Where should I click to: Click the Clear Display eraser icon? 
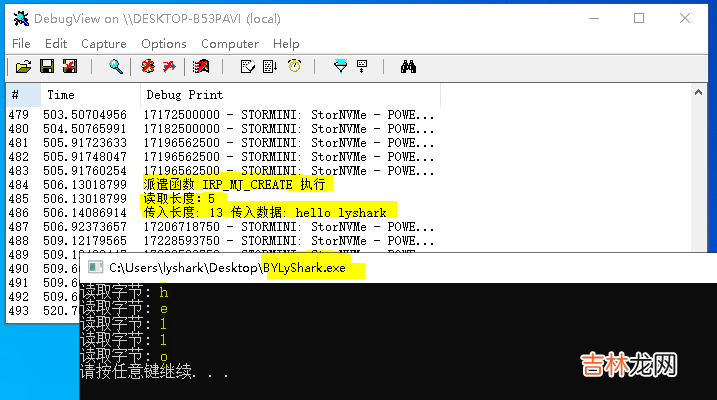click(201, 67)
